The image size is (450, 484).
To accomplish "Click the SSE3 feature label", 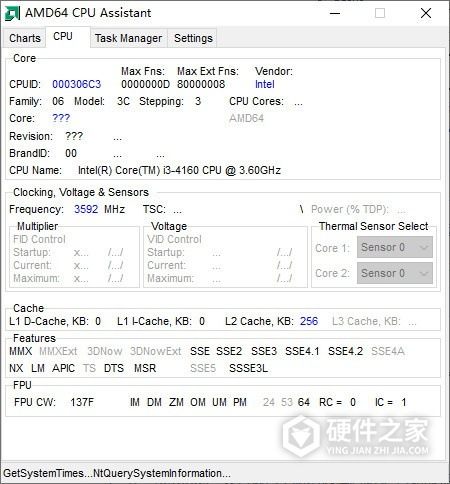I will click(264, 351).
